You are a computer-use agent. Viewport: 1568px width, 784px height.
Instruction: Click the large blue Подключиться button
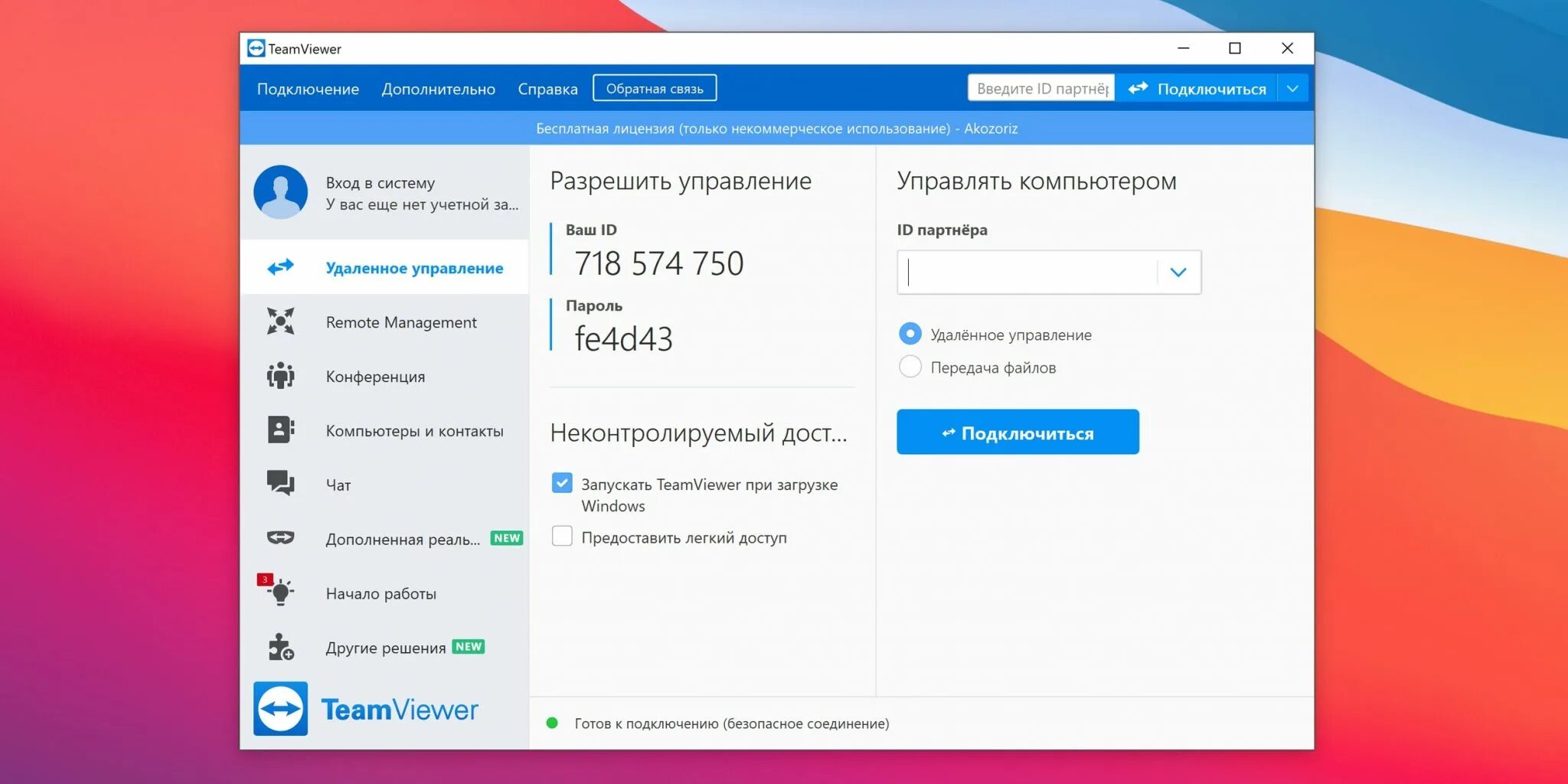1018,432
